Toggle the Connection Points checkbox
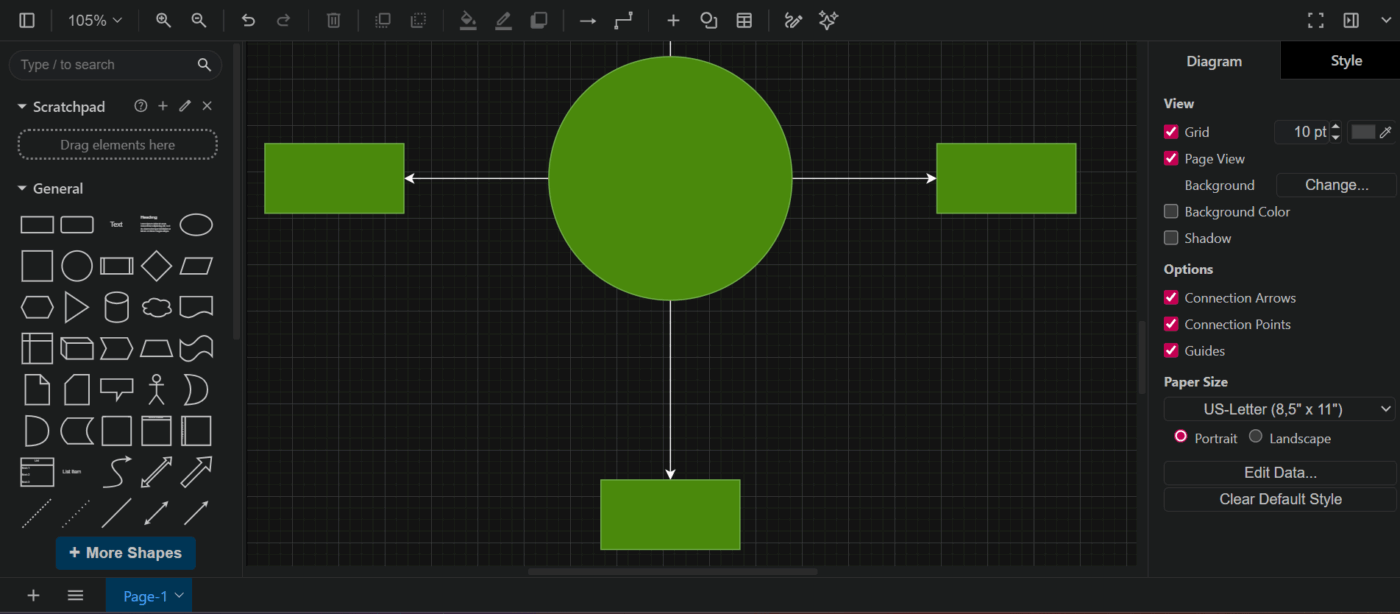 pos(1171,324)
